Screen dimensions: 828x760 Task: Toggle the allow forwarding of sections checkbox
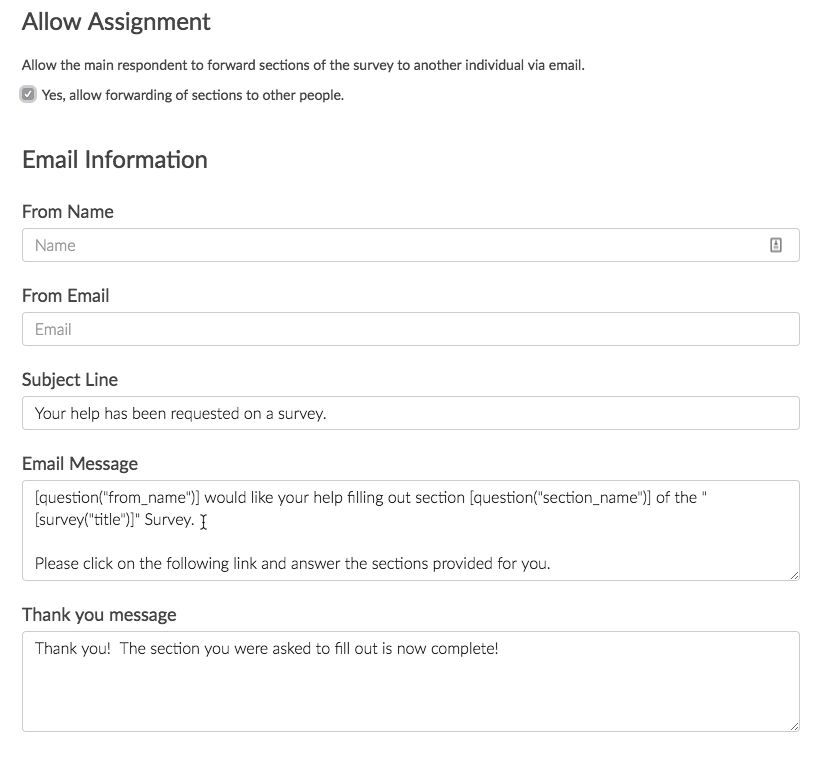[x=28, y=95]
